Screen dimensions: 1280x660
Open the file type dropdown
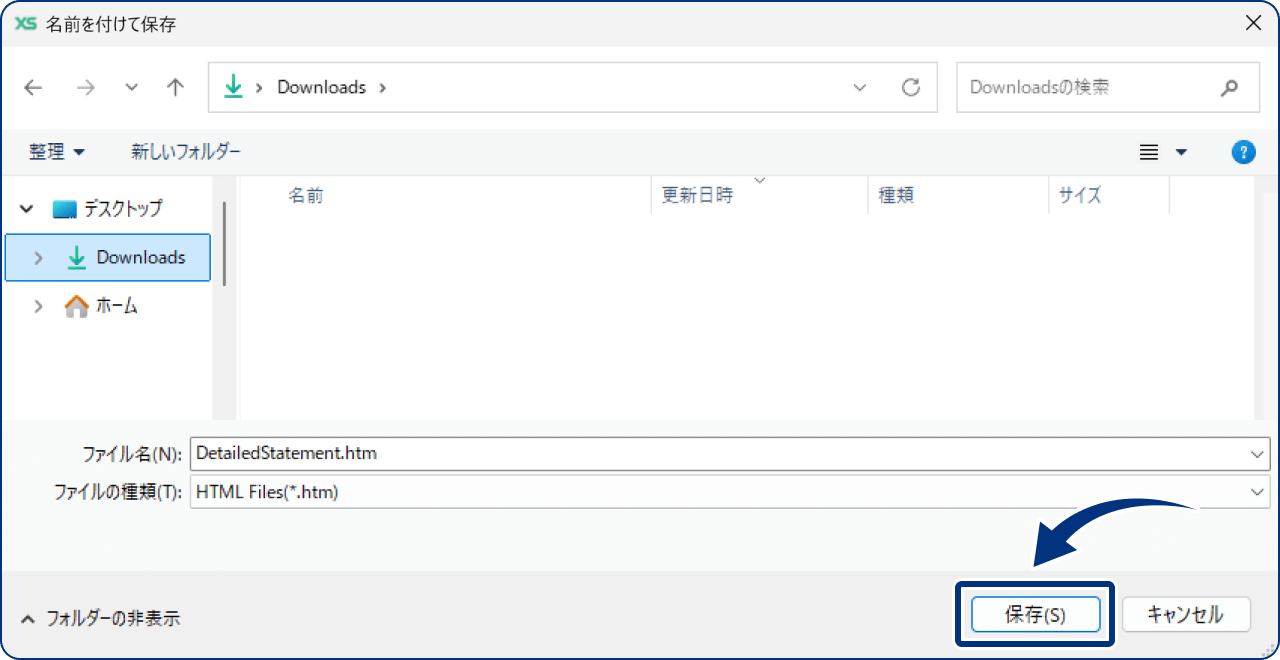pyautogui.click(x=1257, y=492)
